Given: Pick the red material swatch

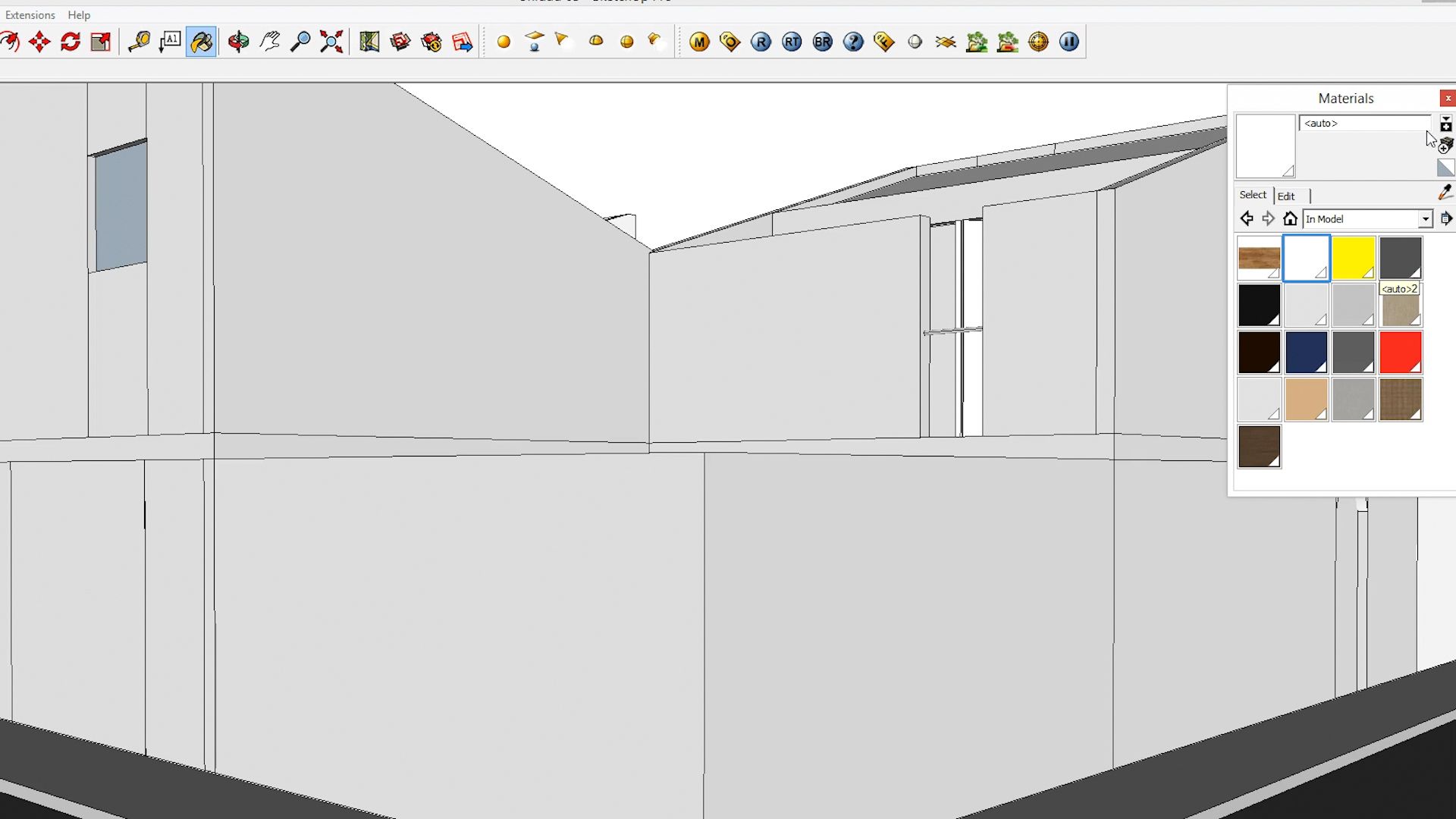Looking at the screenshot, I should (x=1401, y=353).
